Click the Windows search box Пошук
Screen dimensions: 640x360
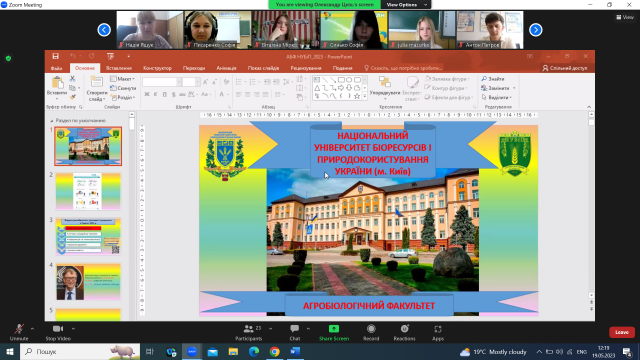tap(80, 351)
